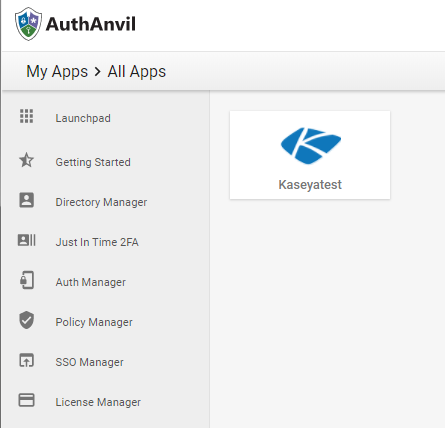Click the All Apps breadcrumb

(137, 72)
